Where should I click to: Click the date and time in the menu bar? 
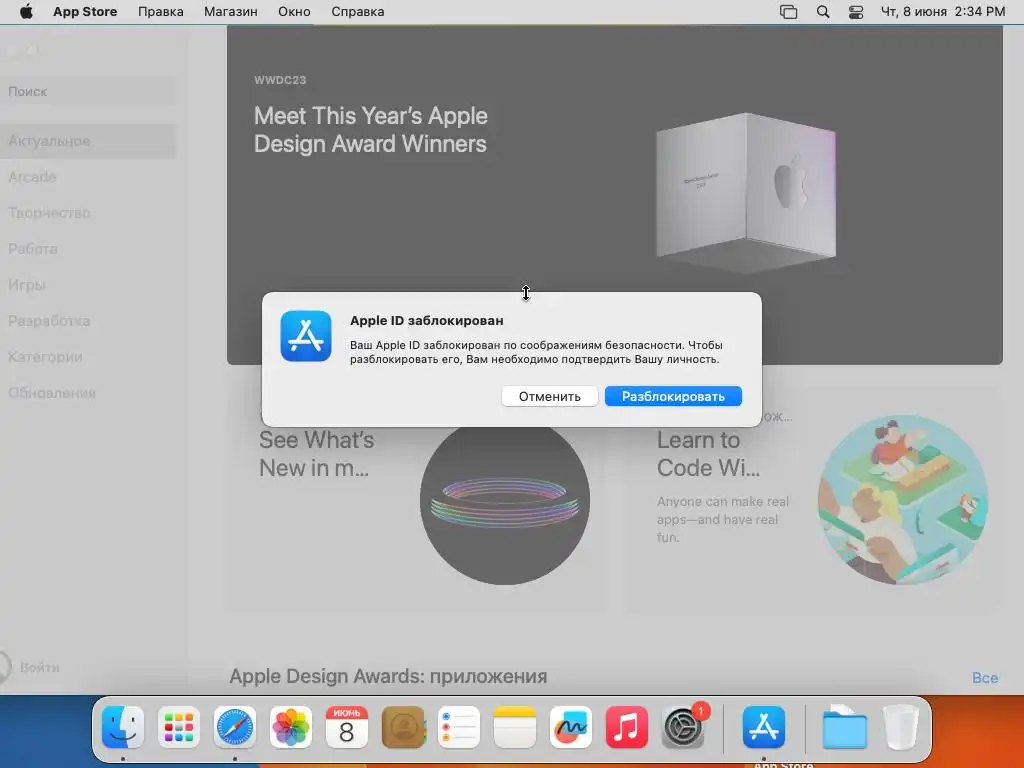click(x=943, y=12)
